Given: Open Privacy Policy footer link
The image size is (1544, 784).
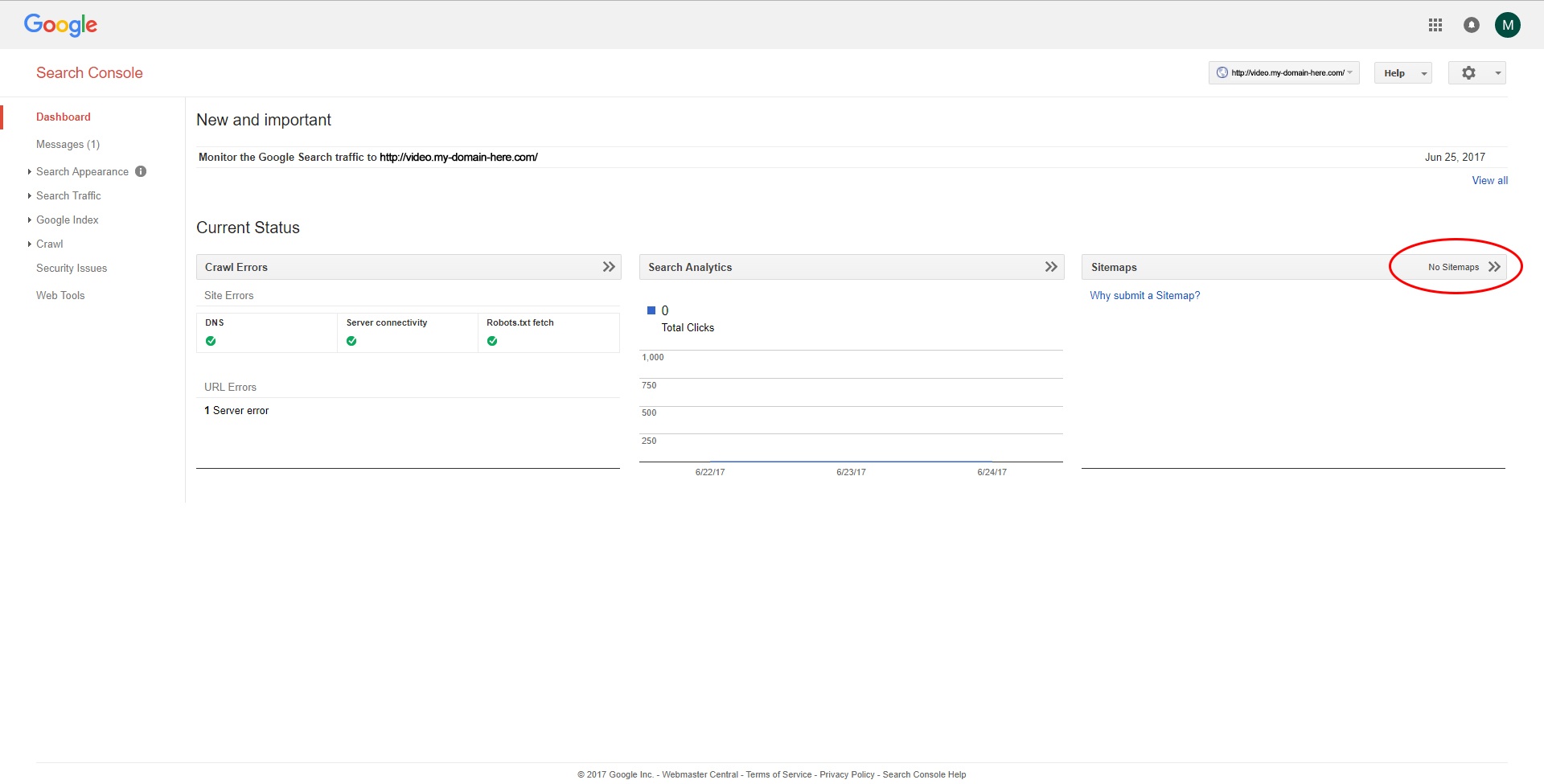Looking at the screenshot, I should 847,774.
